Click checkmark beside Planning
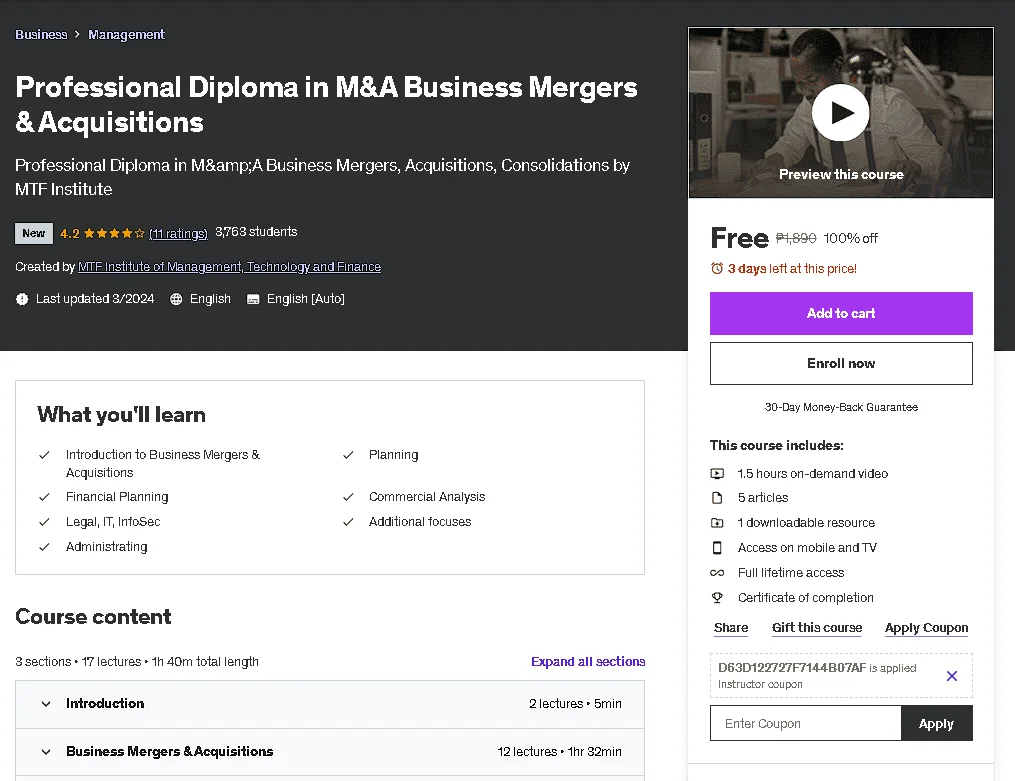The width and height of the screenshot is (1015, 781). [x=348, y=455]
